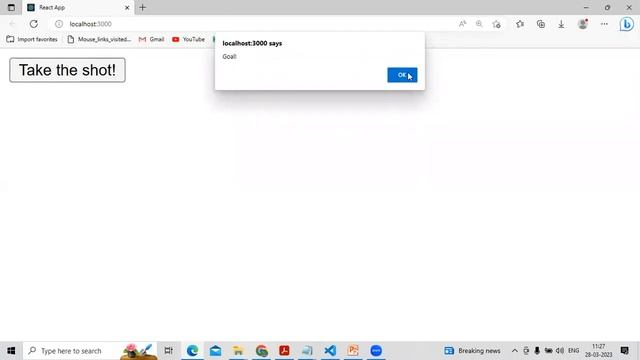
Task: Open the tab actions menu icon
Action: click(x=11, y=7)
